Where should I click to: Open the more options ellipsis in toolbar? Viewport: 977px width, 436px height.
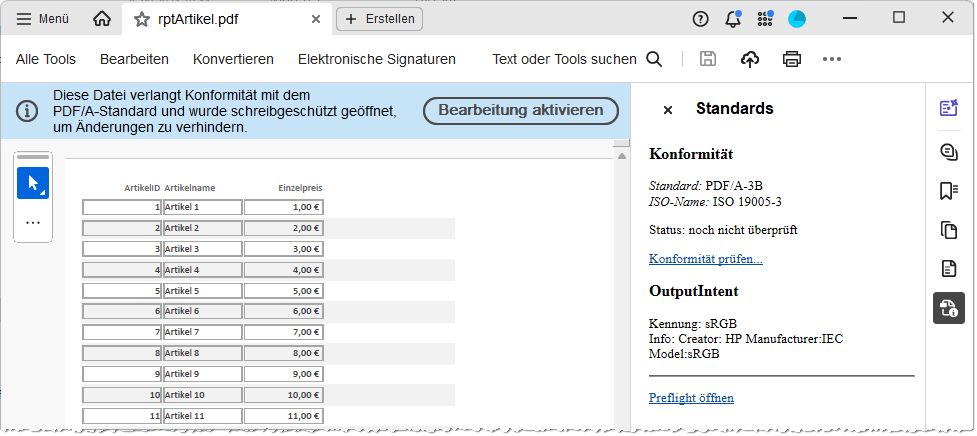point(832,59)
